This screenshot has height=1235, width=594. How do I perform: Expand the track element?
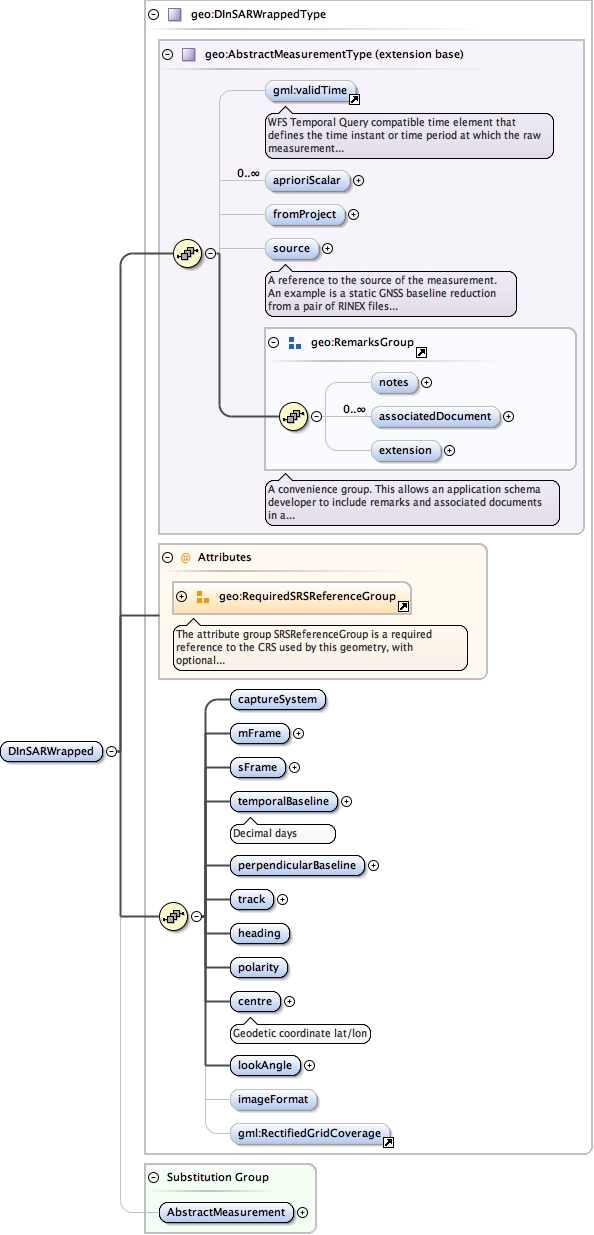pos(282,899)
